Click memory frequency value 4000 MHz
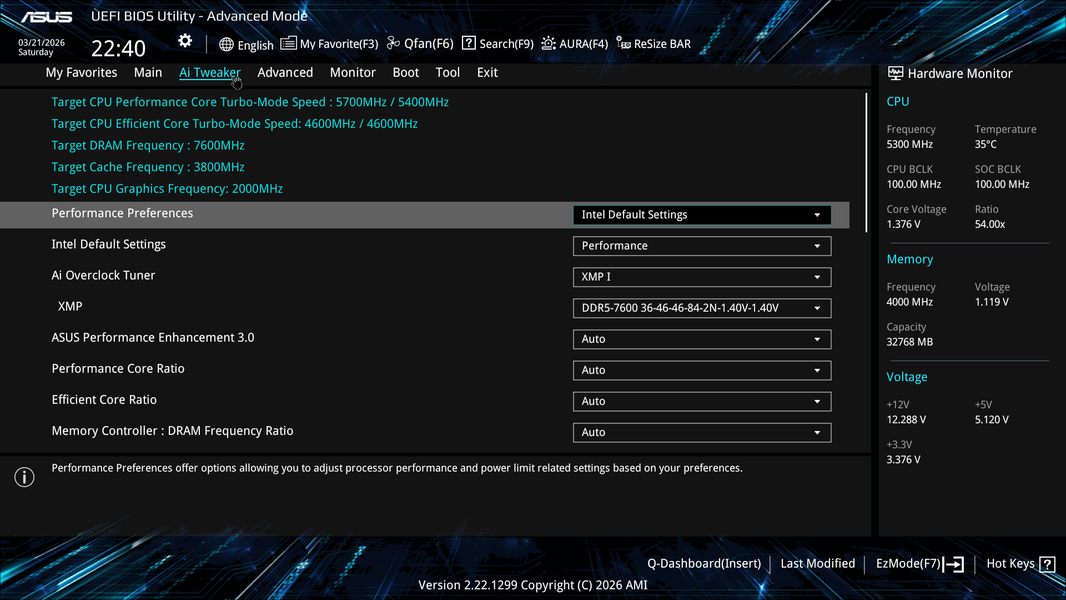 [x=910, y=302]
